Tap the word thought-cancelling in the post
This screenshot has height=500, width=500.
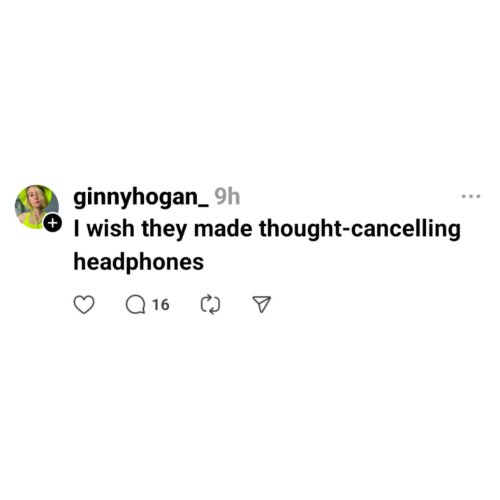coord(360,229)
